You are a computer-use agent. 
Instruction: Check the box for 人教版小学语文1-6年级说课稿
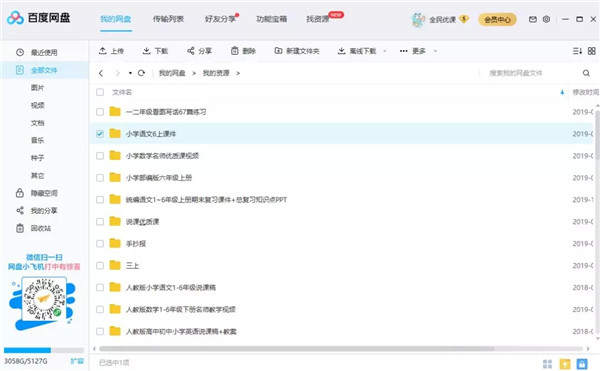pos(100,287)
